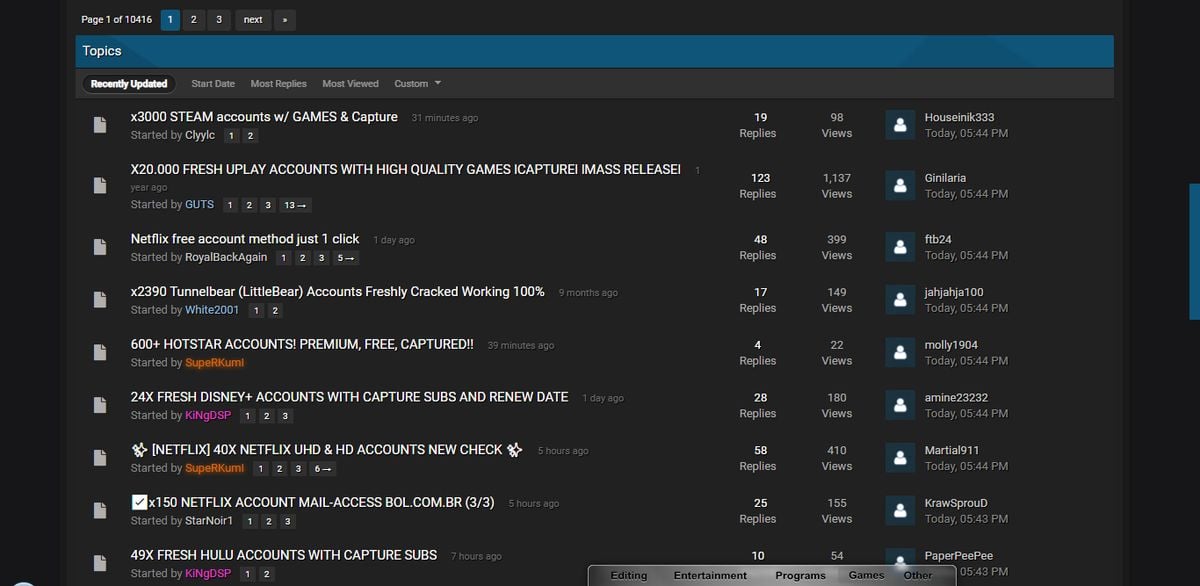Viewport: 1200px width, 586px height.
Task: Open ftb24's profile avatar icon
Action: click(900, 247)
